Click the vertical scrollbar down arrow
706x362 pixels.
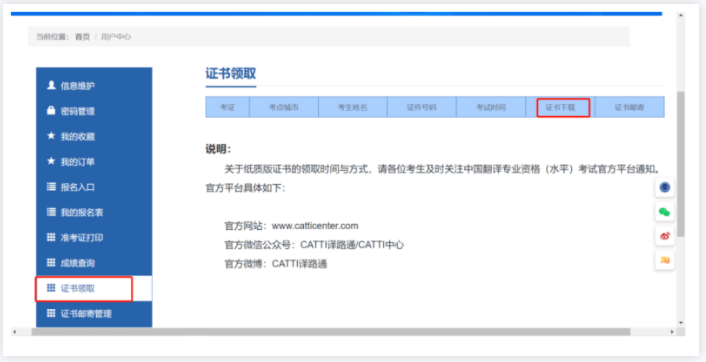pyautogui.click(x=681, y=323)
